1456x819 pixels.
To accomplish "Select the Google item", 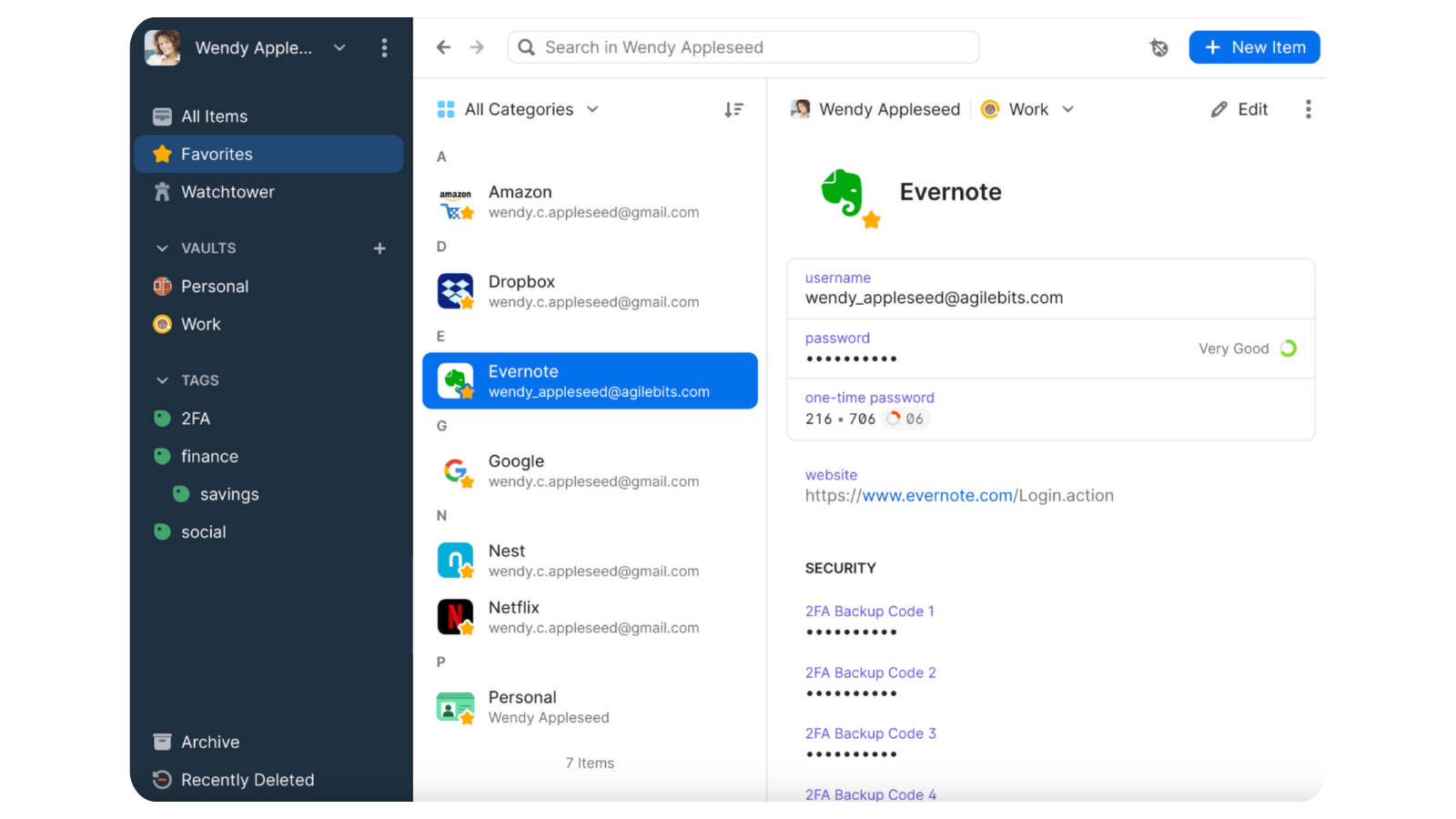I will [x=590, y=470].
